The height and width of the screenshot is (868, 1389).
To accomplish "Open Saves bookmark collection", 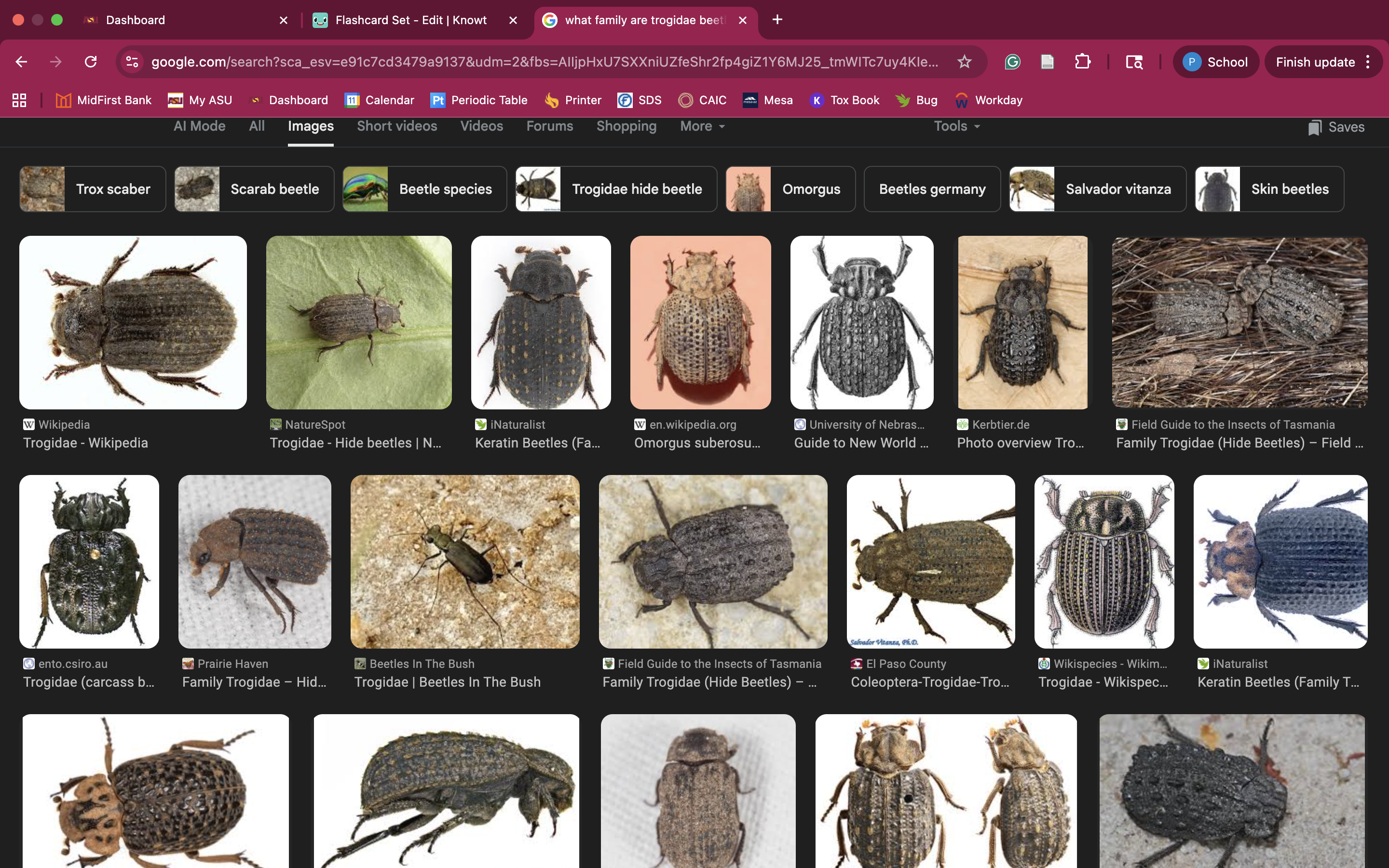I will 1336,127.
